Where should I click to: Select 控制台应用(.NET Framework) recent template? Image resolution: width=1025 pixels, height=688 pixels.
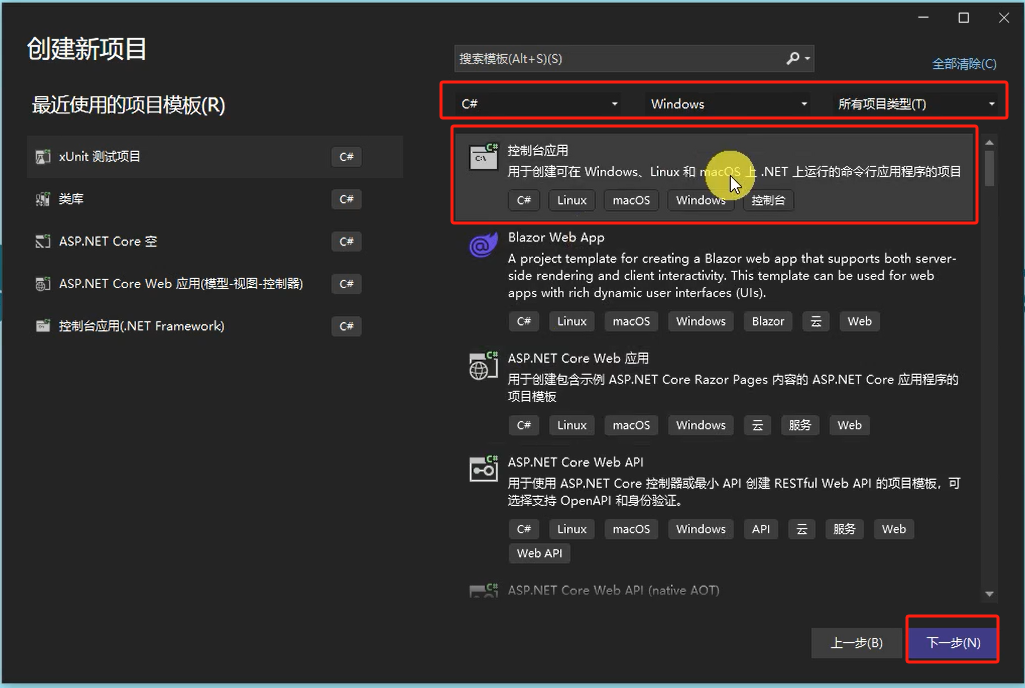215,326
